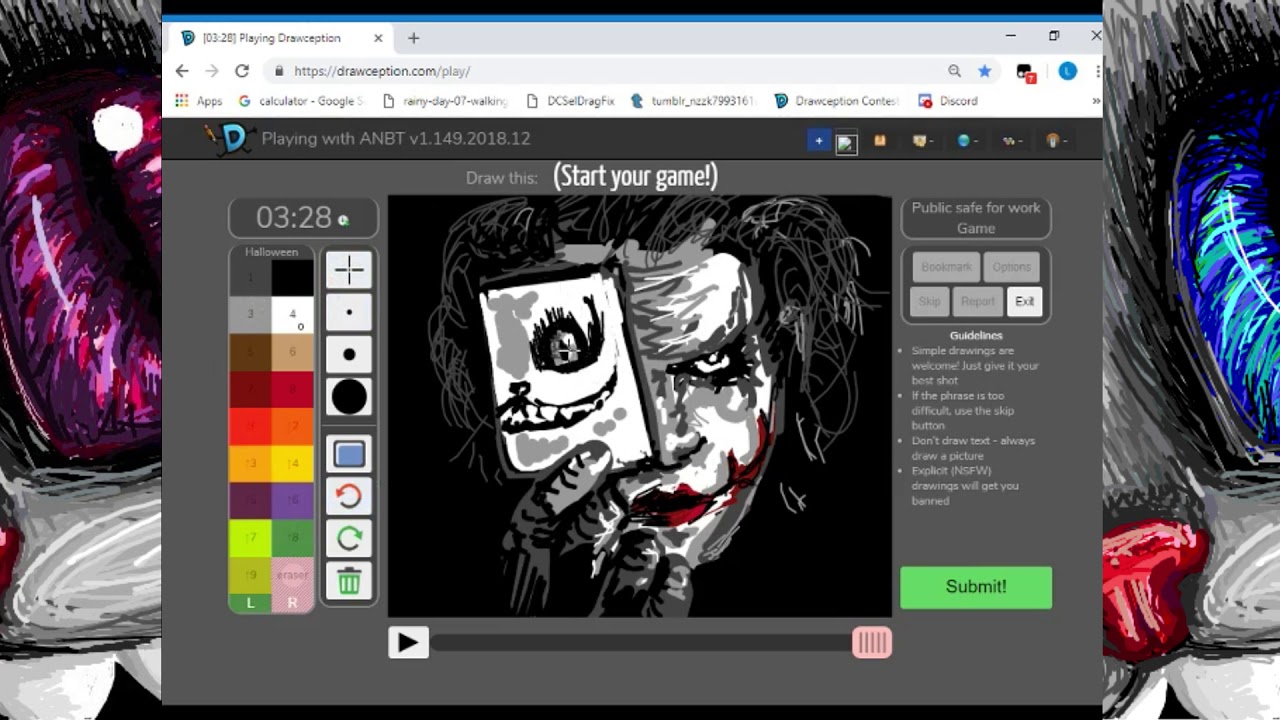Expand the tan badge header dropdown
The height and width of the screenshot is (720, 1280).
(923, 141)
